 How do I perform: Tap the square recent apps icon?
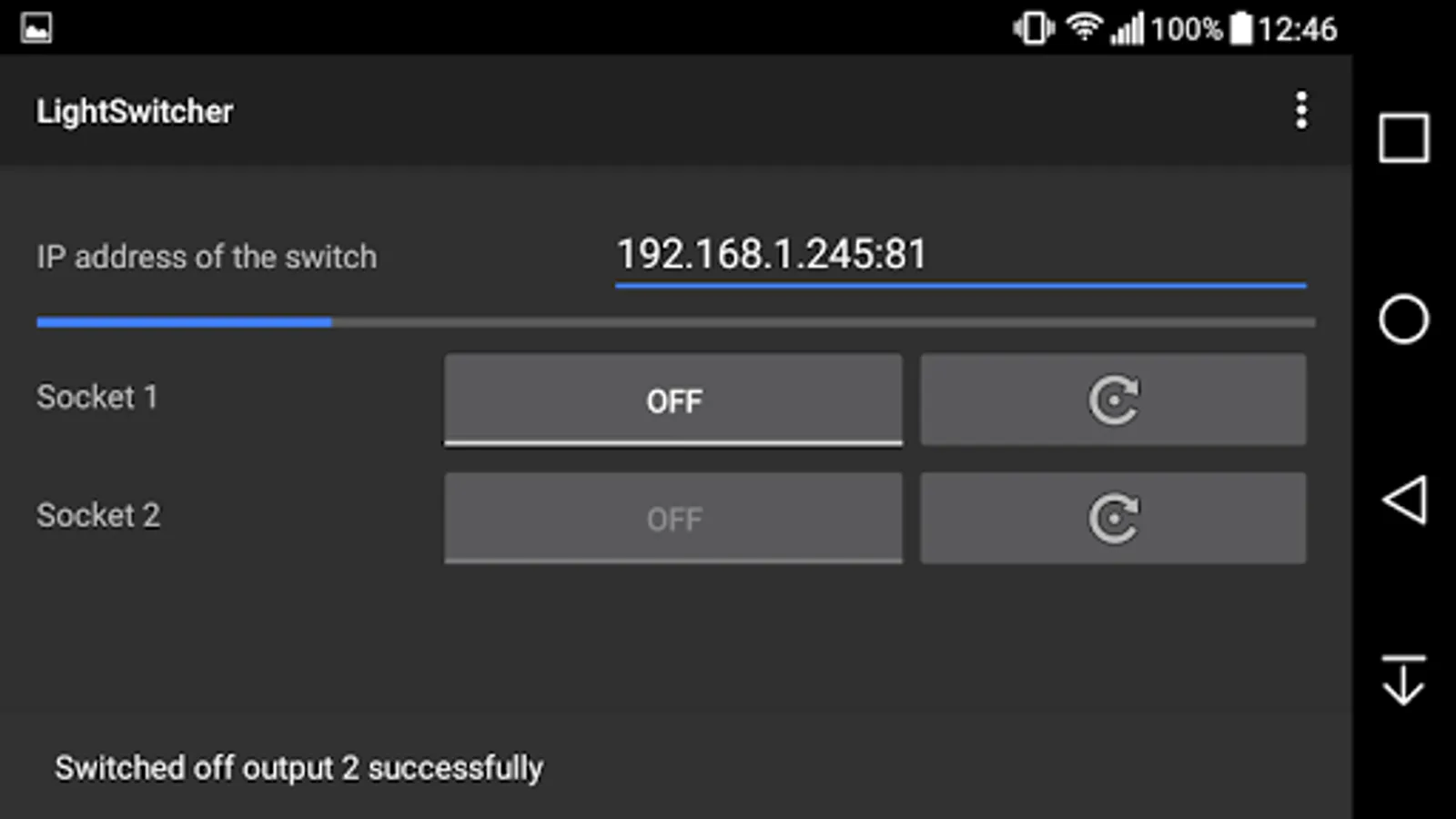pos(1403,138)
